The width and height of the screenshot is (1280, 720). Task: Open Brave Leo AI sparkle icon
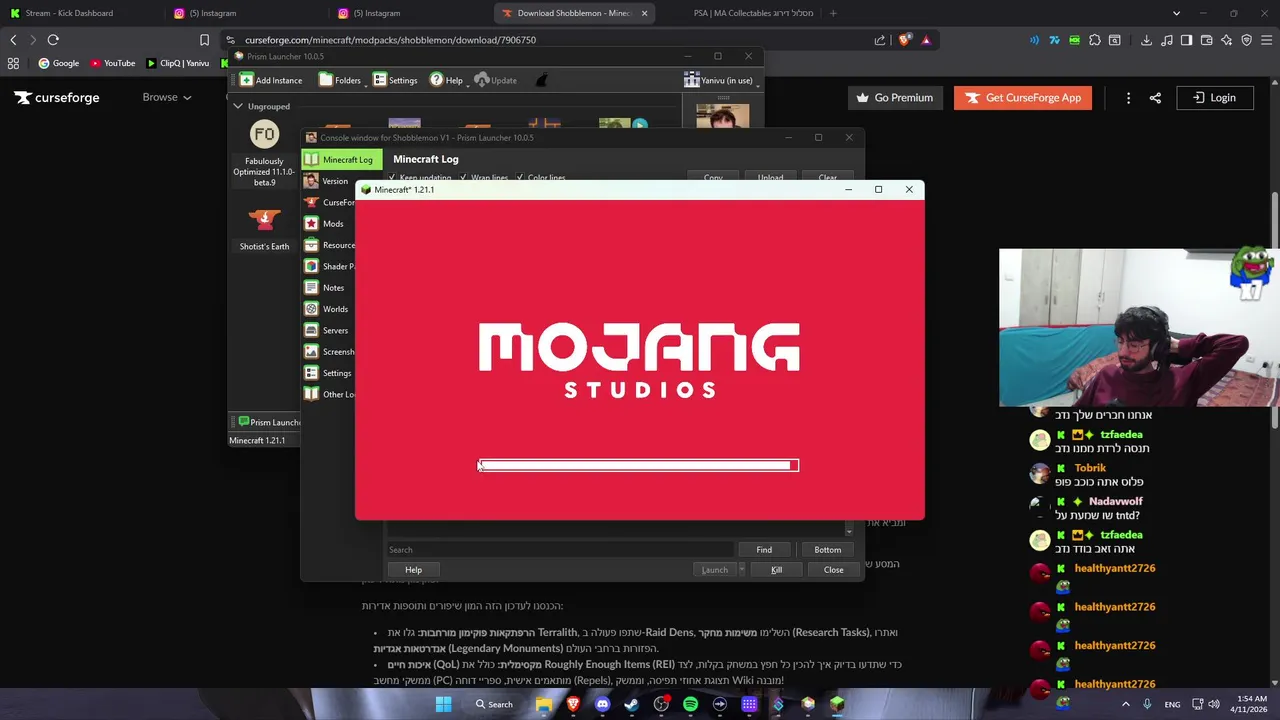coord(1227,40)
